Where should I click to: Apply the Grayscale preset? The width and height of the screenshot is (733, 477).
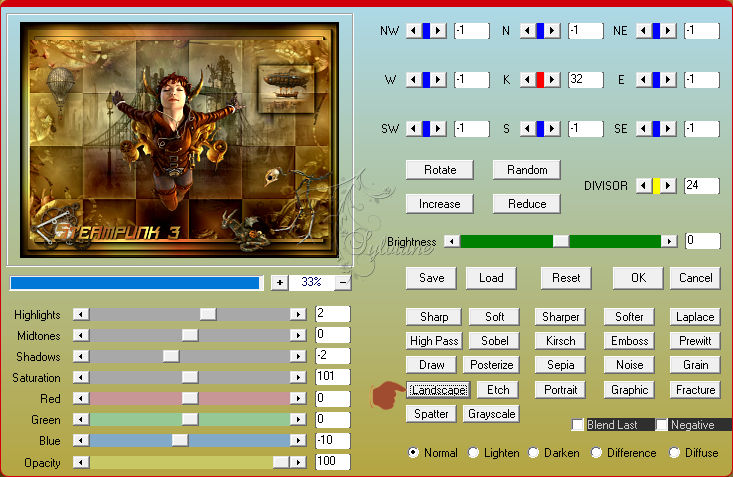[491, 414]
